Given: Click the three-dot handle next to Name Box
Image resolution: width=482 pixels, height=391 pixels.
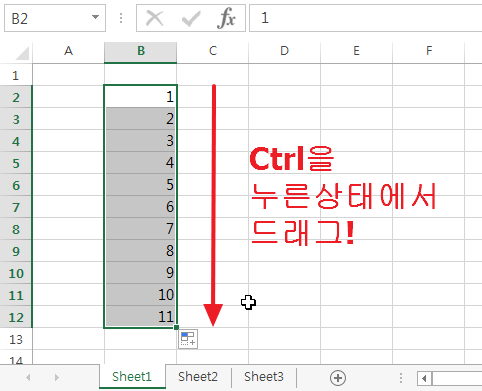Looking at the screenshot, I should point(121,18).
